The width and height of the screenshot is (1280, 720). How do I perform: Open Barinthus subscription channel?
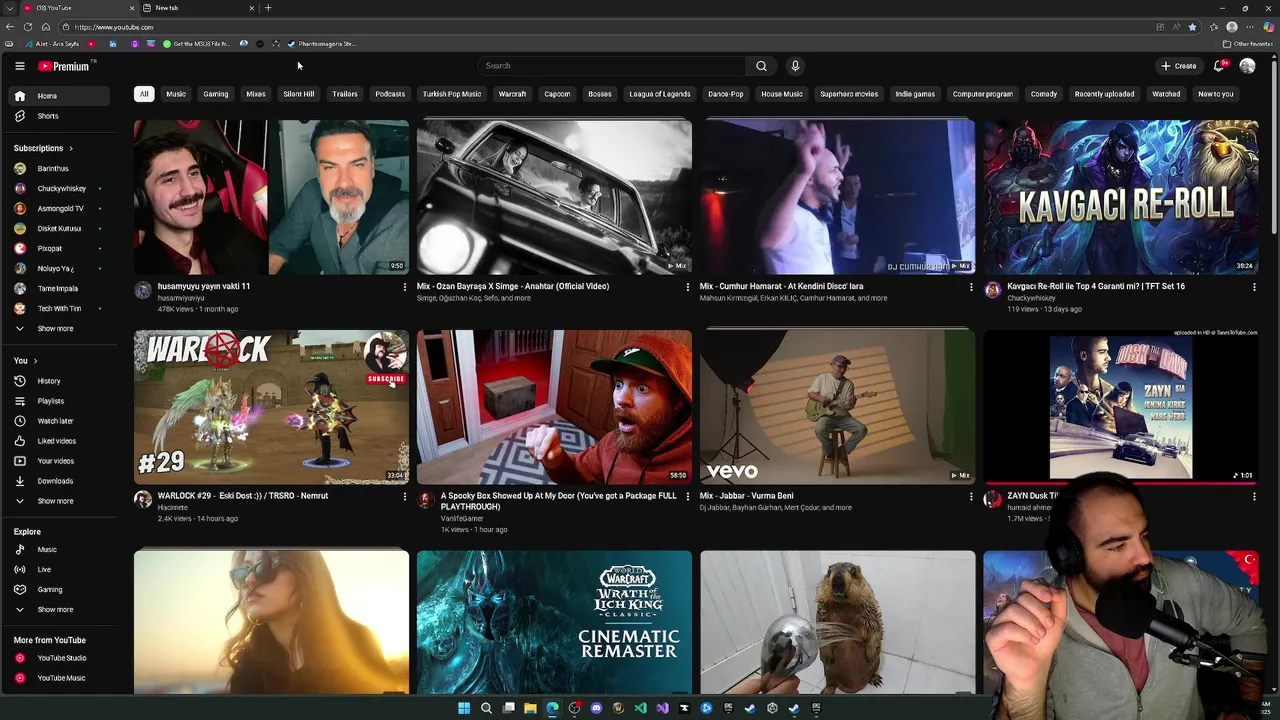point(60,169)
